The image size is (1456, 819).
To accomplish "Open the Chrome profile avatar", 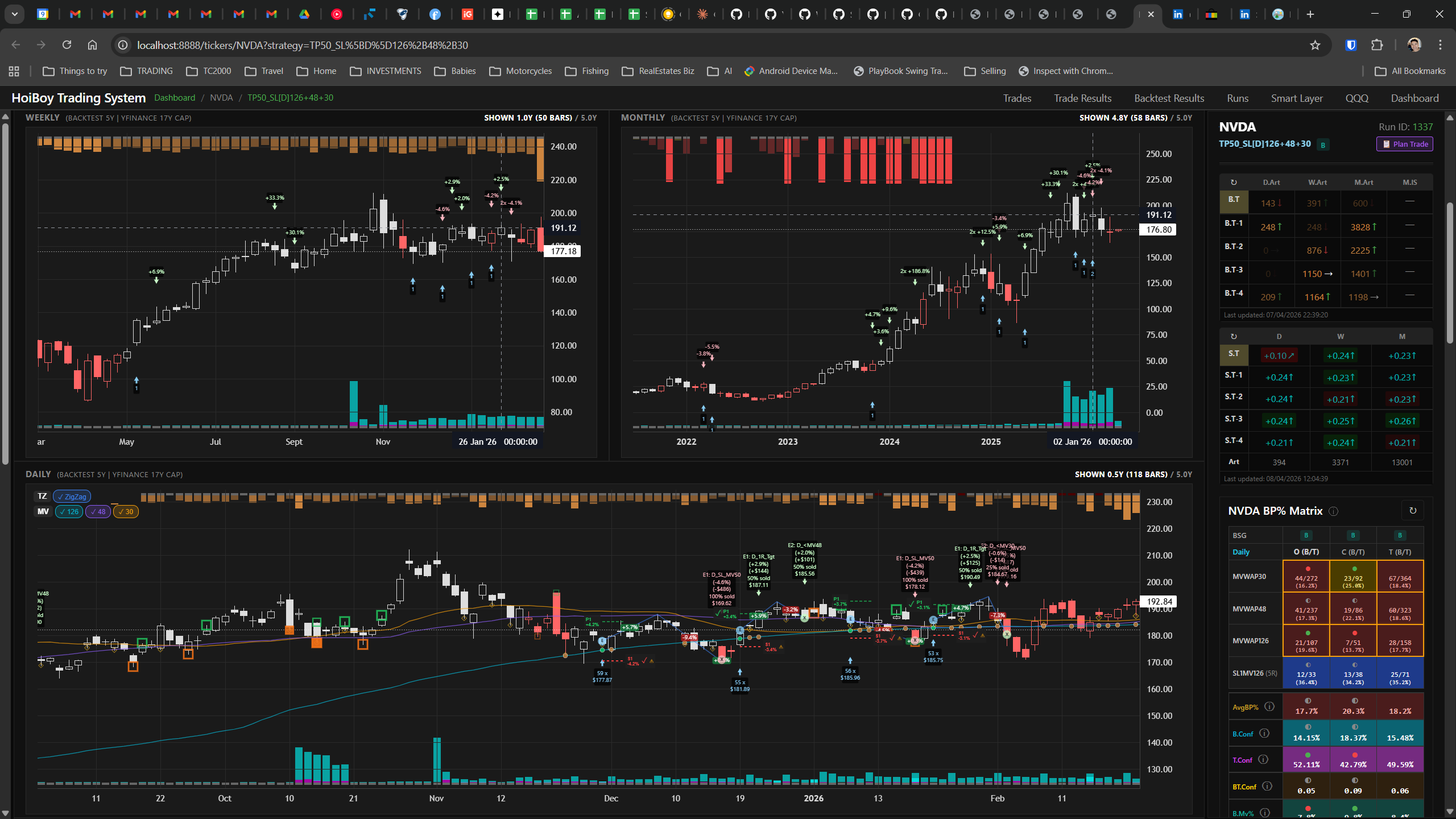I will 1414,45.
